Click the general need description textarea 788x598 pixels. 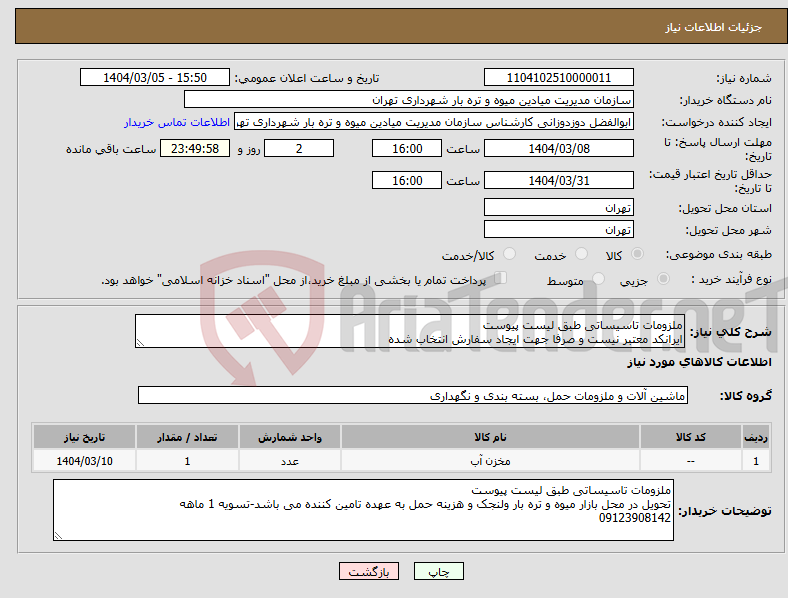pos(410,331)
